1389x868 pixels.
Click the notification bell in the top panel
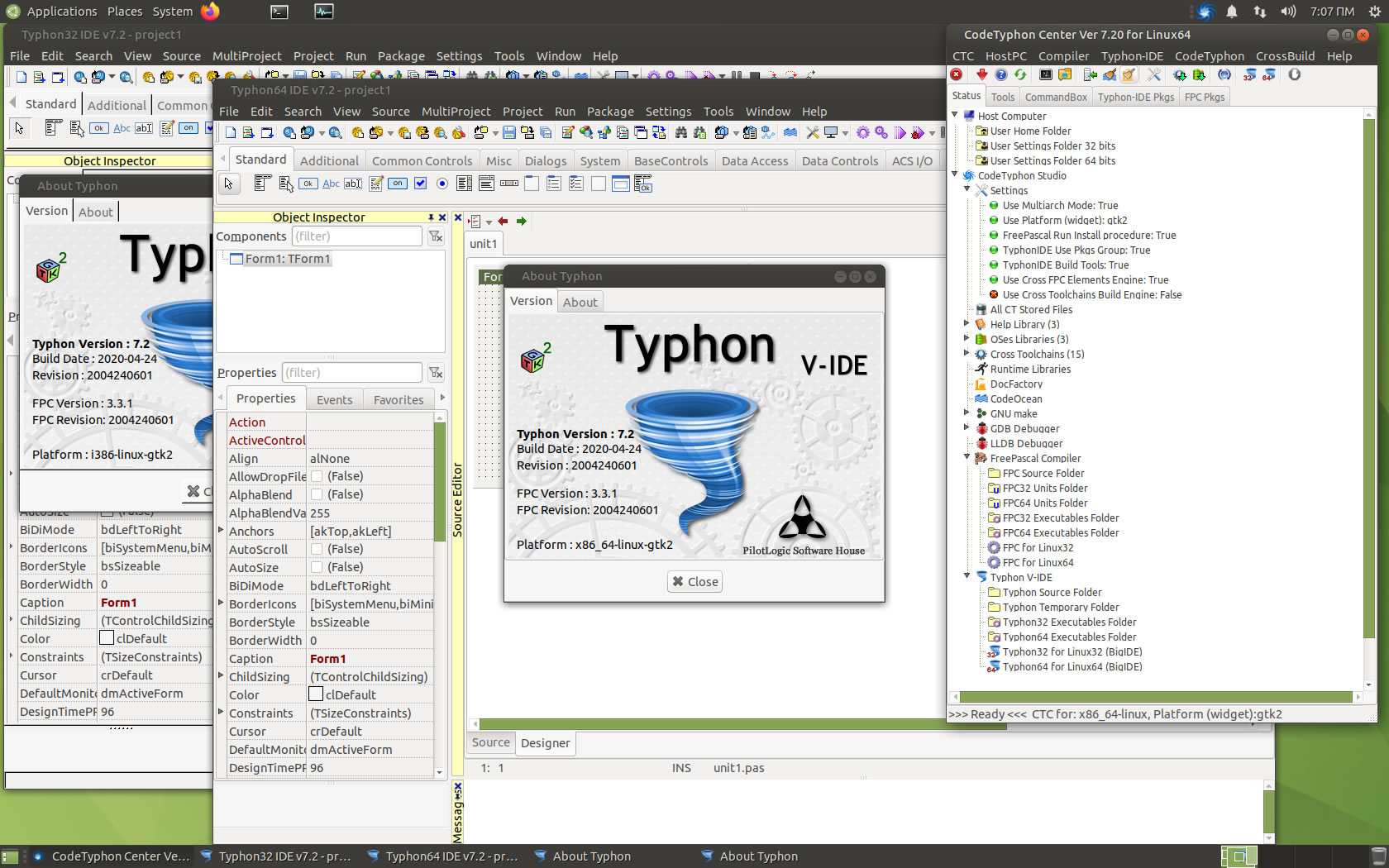click(x=1232, y=12)
